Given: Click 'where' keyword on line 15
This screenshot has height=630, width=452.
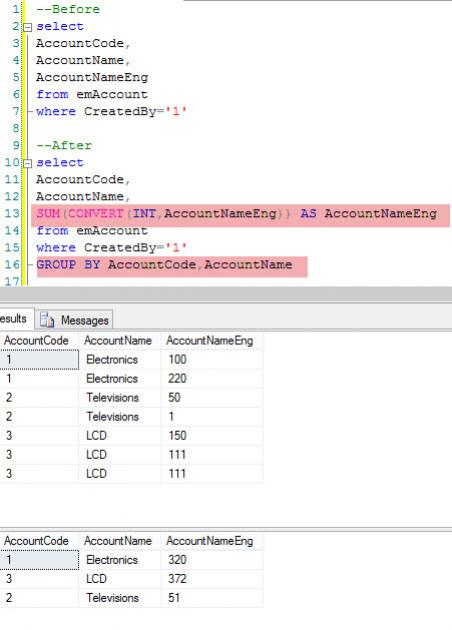Looking at the screenshot, I should coord(56,248).
